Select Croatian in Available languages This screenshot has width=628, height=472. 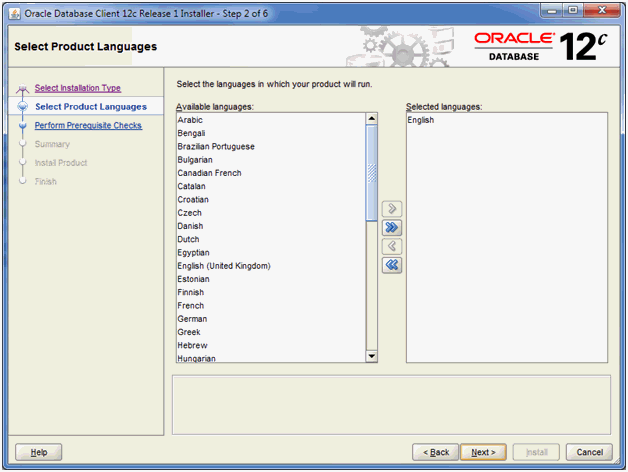(x=271, y=199)
